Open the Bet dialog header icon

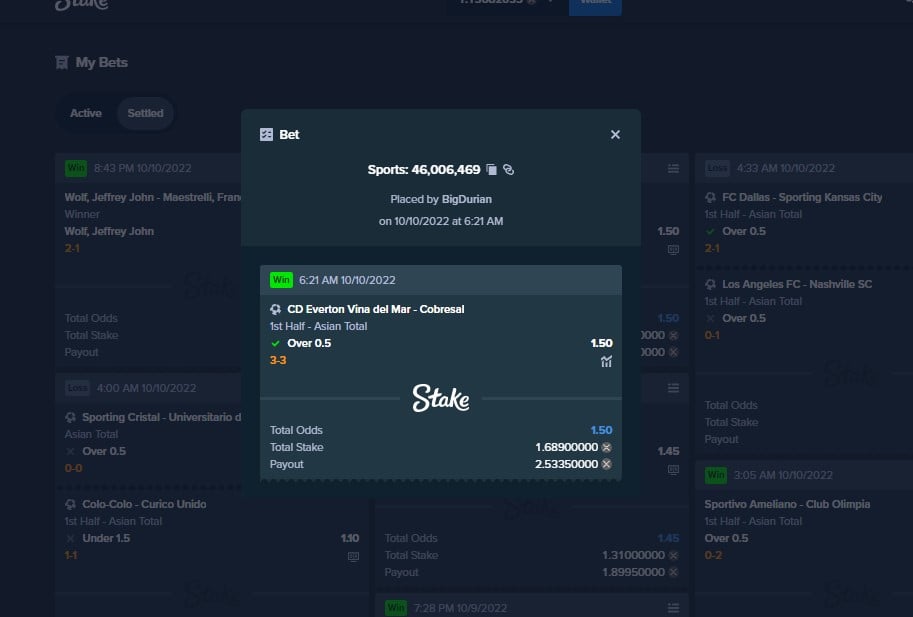(266, 134)
